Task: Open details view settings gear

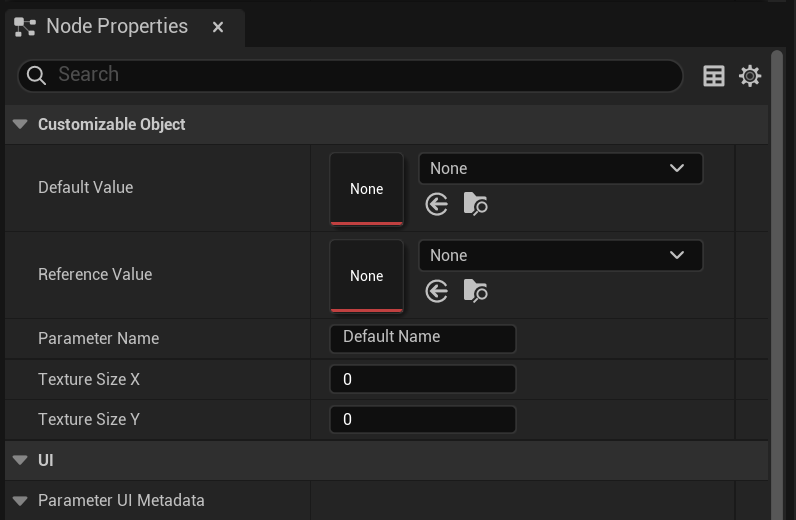Action: tap(750, 76)
